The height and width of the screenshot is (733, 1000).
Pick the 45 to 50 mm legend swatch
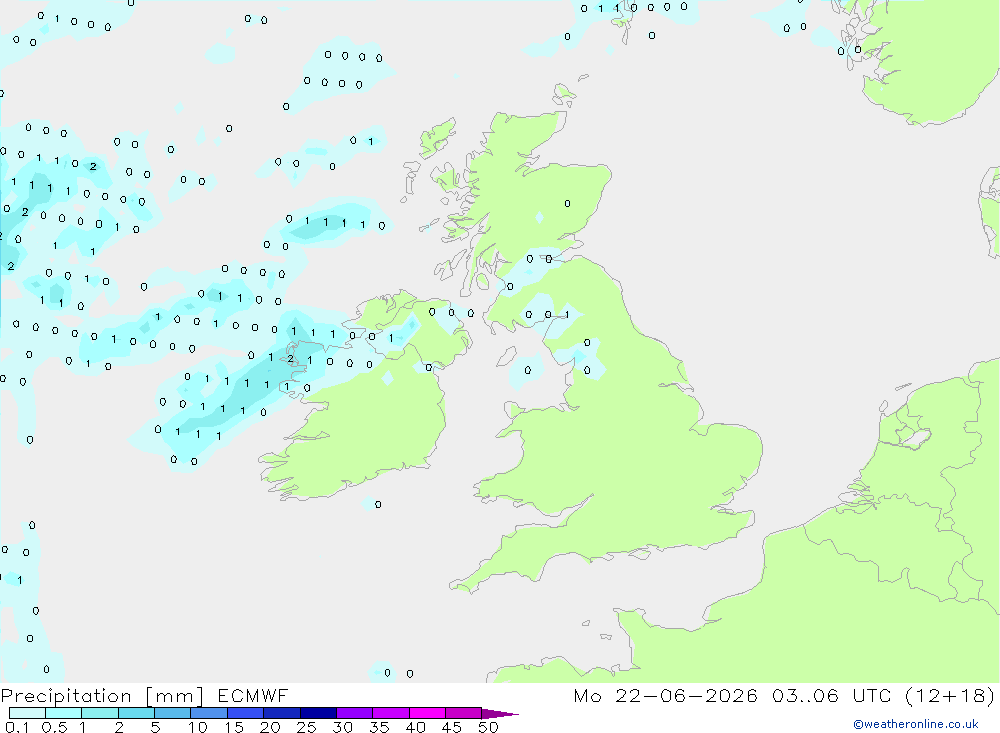(x=464, y=713)
